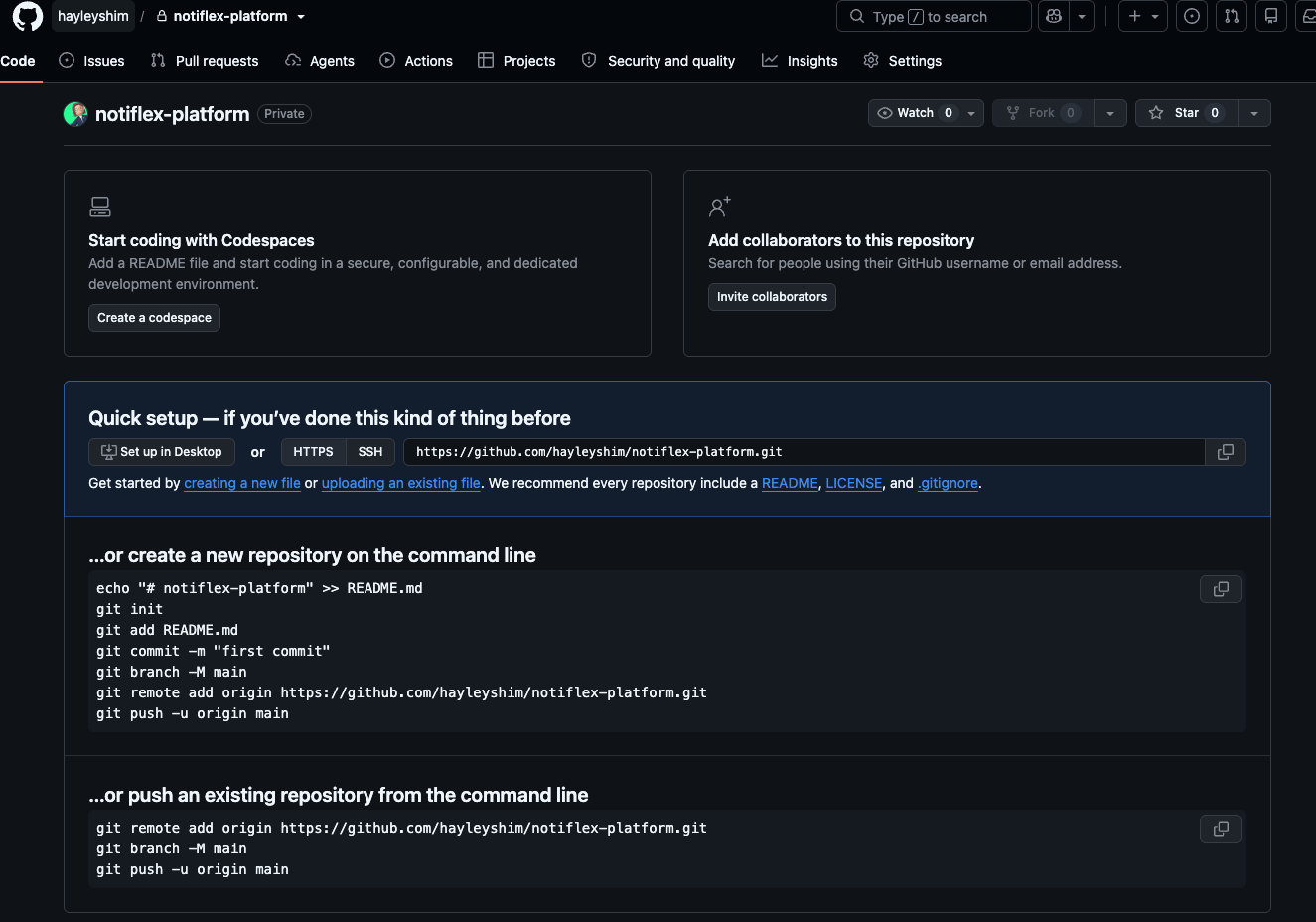The image size is (1316, 922).
Task: Expand the Fork options dropdown caret
Action: 1110,113
